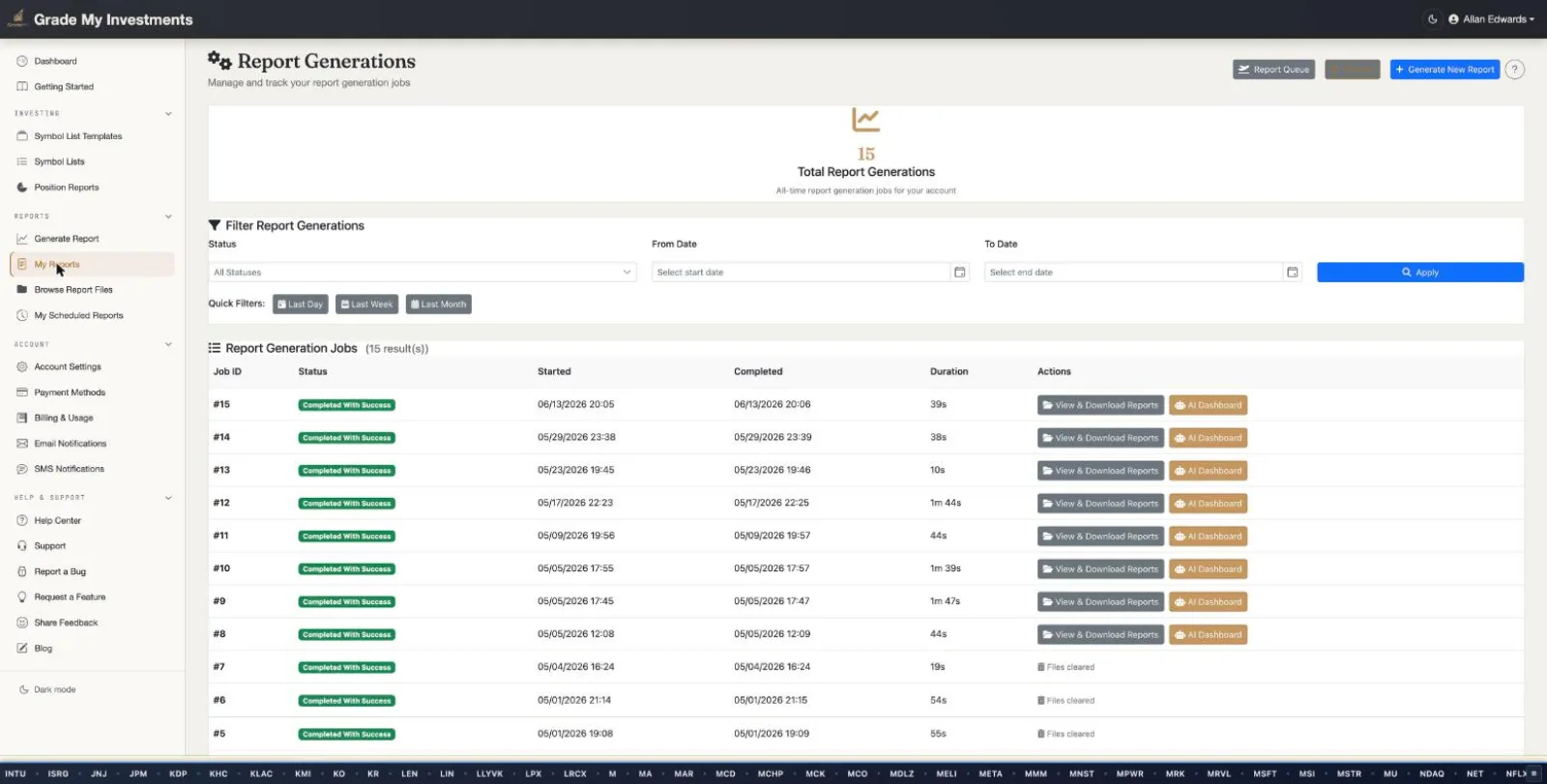Click Payment Methods card icon
The height and width of the screenshot is (784, 1547).
[22, 392]
